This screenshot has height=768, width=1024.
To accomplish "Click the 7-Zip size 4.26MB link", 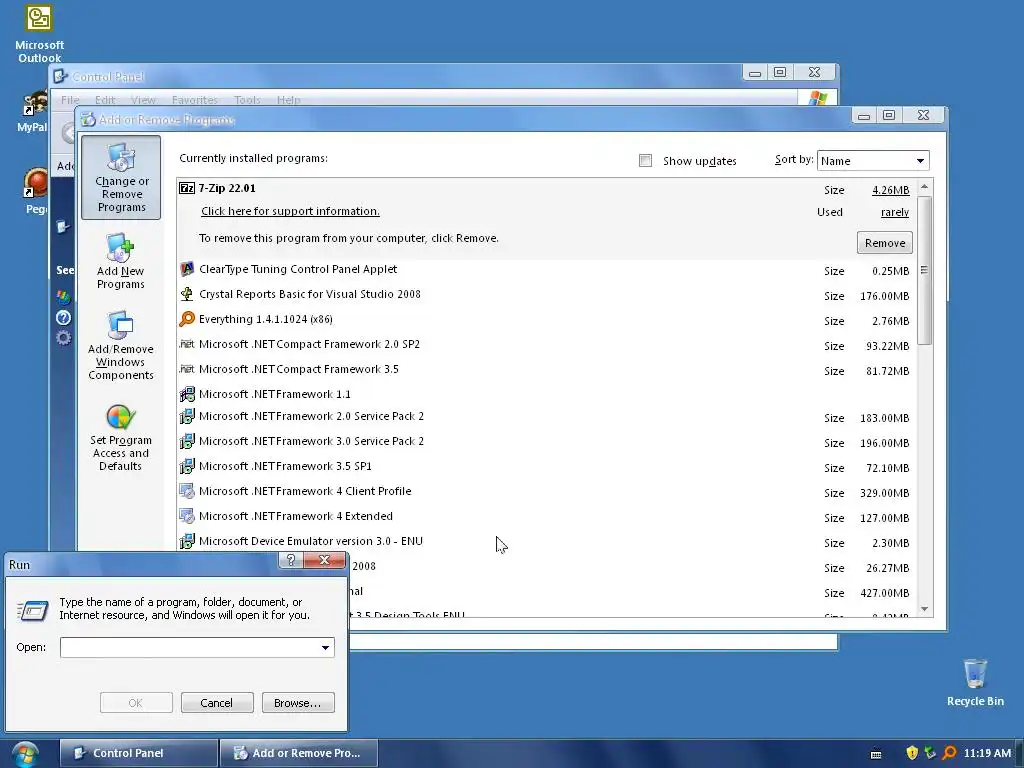I will [x=891, y=190].
